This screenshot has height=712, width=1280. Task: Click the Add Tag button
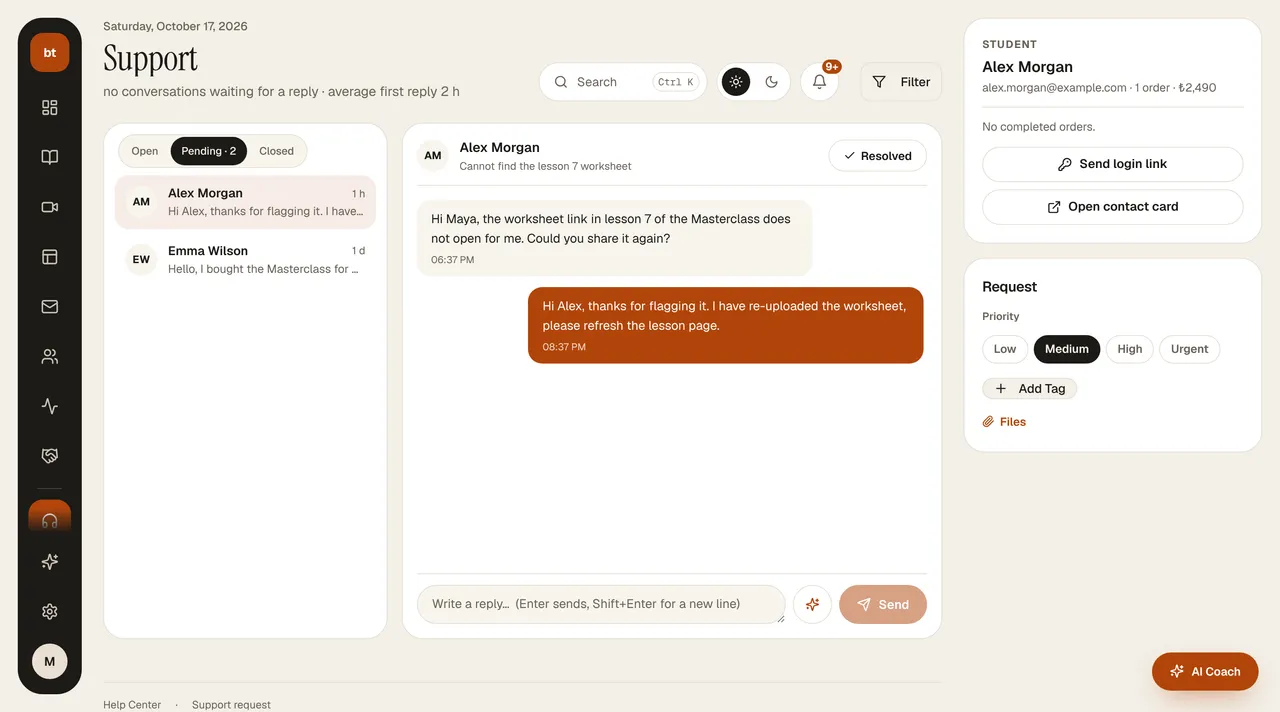pos(1030,389)
